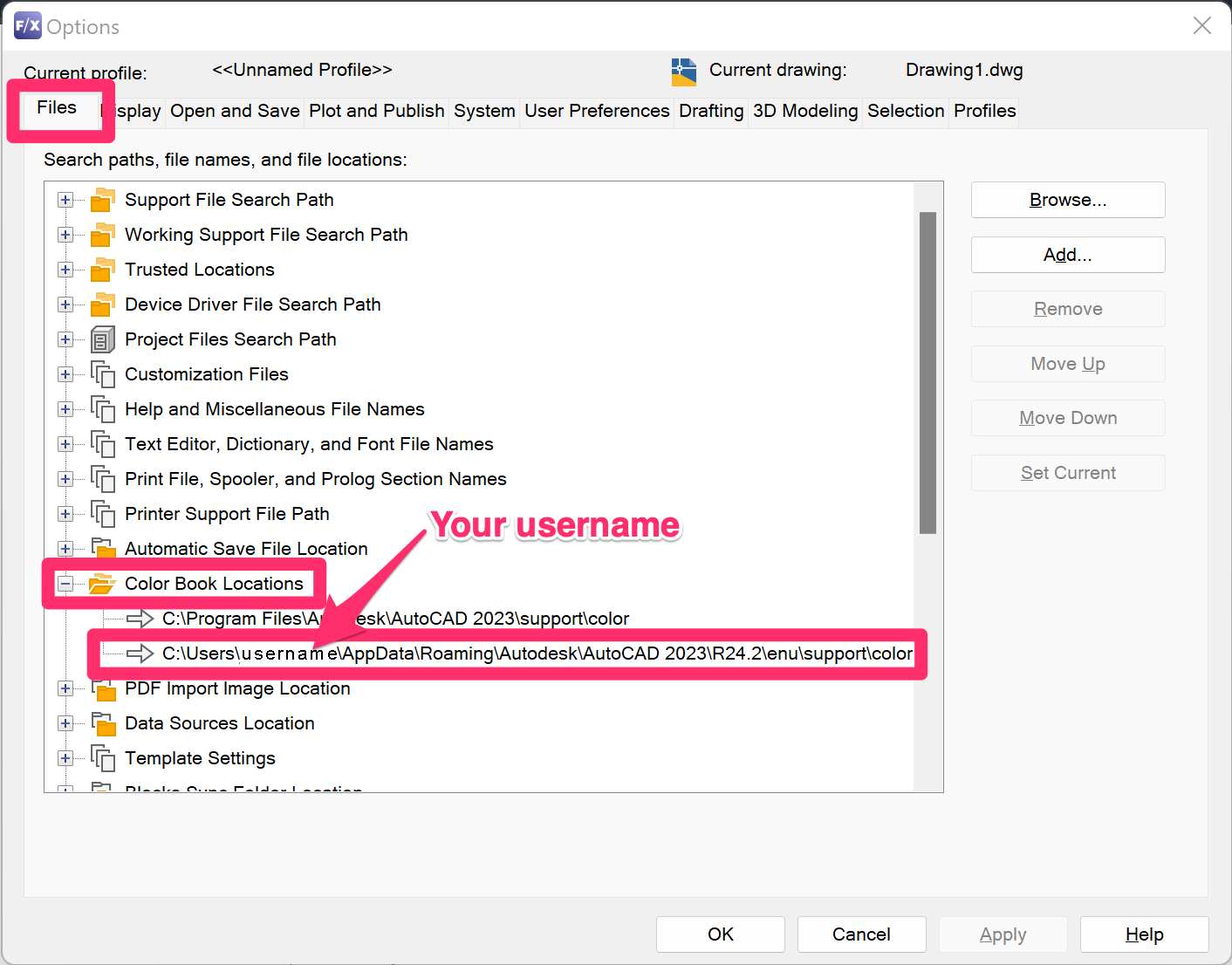Screen dimensions: 1232x965
Task: Open Help from the dialog footer
Action: [x=1144, y=934]
